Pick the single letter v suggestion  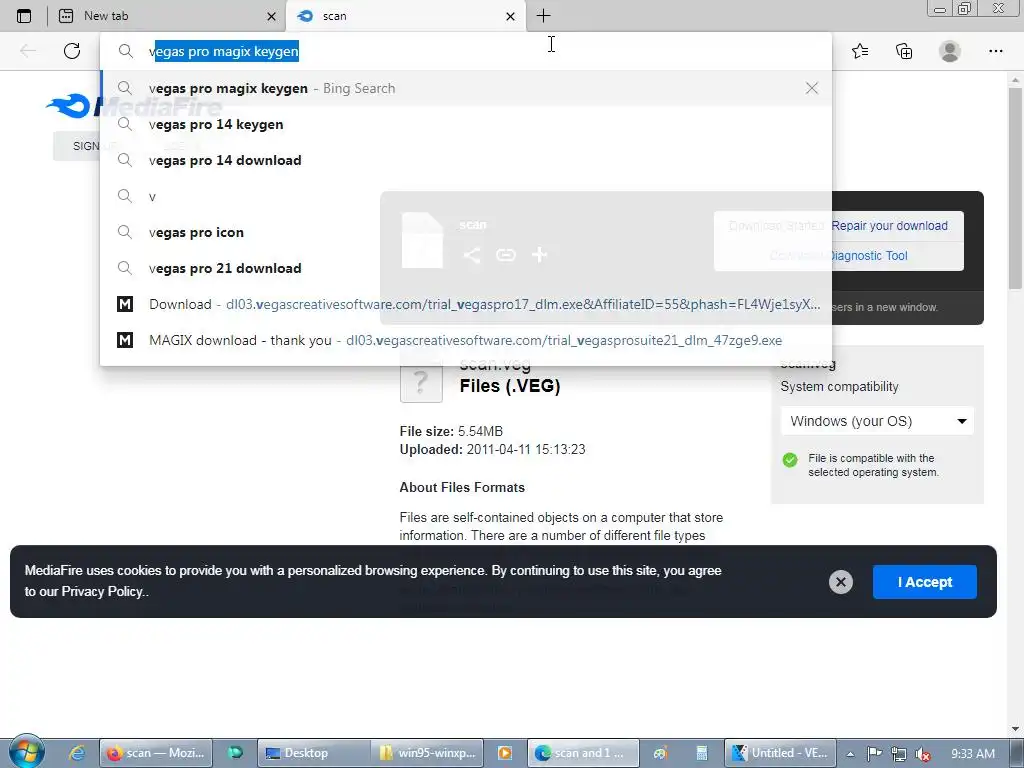pos(466,196)
